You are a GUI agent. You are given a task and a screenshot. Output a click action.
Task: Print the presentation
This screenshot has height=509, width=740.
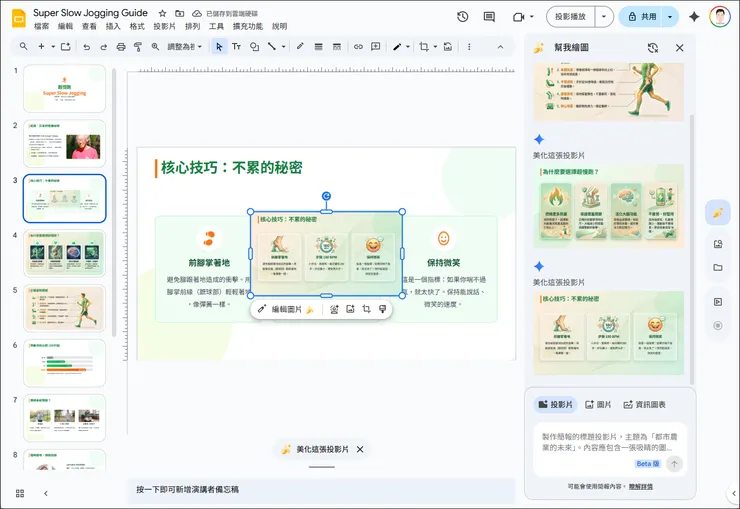[121, 47]
